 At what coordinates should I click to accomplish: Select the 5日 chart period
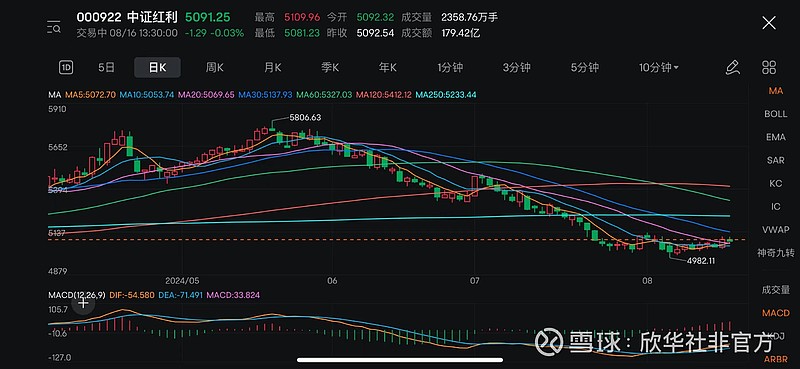pos(106,67)
